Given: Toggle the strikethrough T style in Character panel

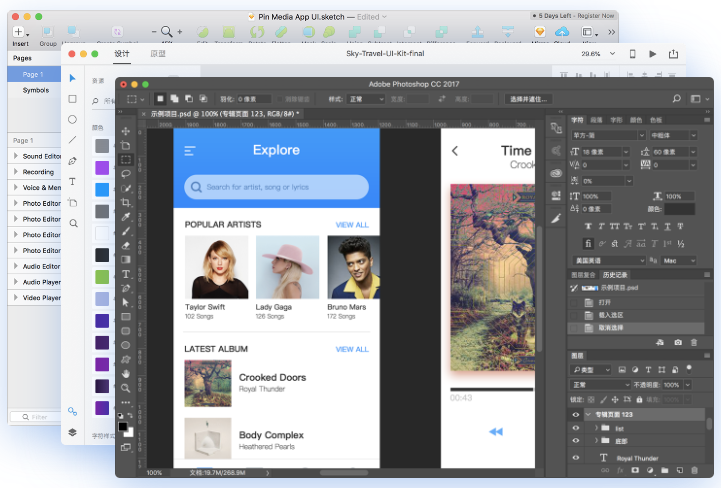Looking at the screenshot, I should coord(680,226).
